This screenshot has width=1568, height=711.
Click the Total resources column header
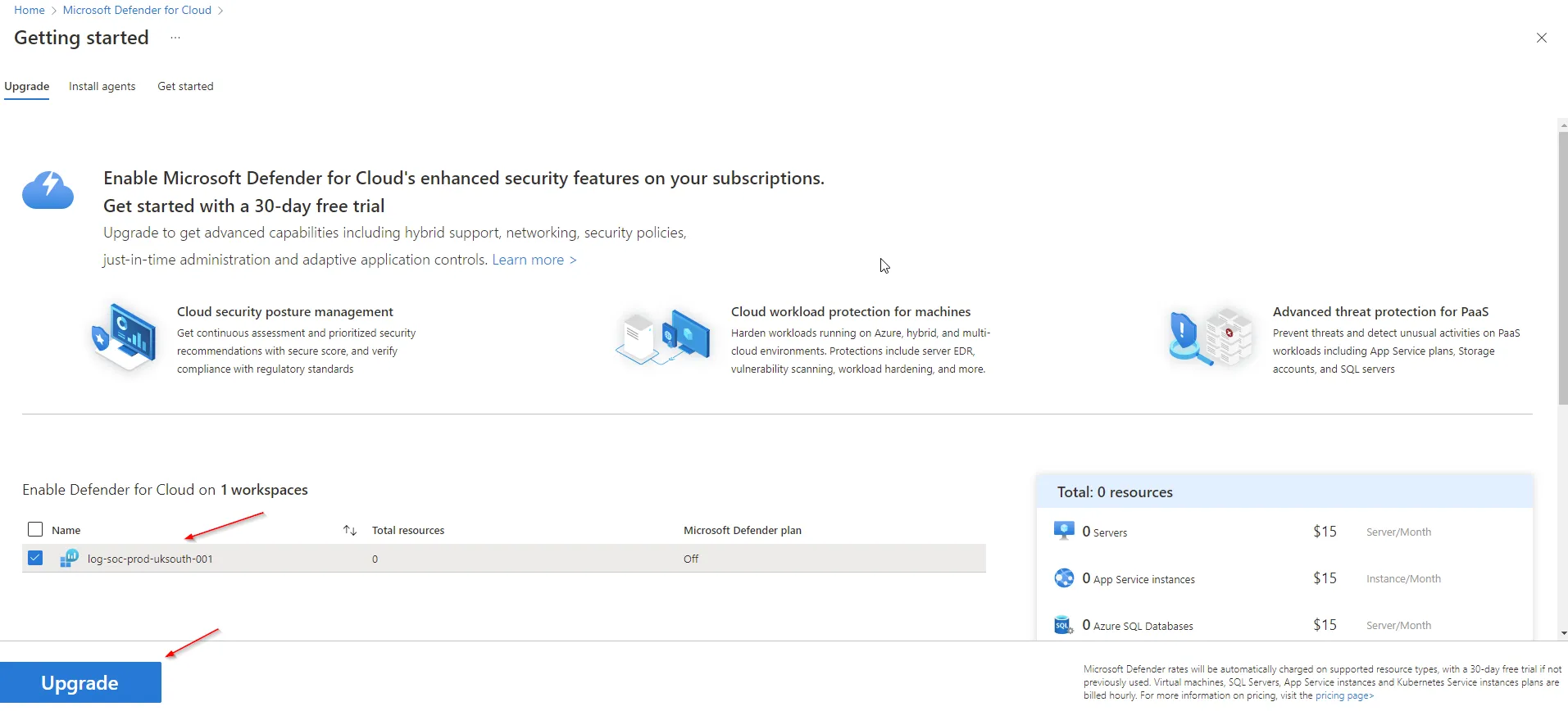coord(408,531)
